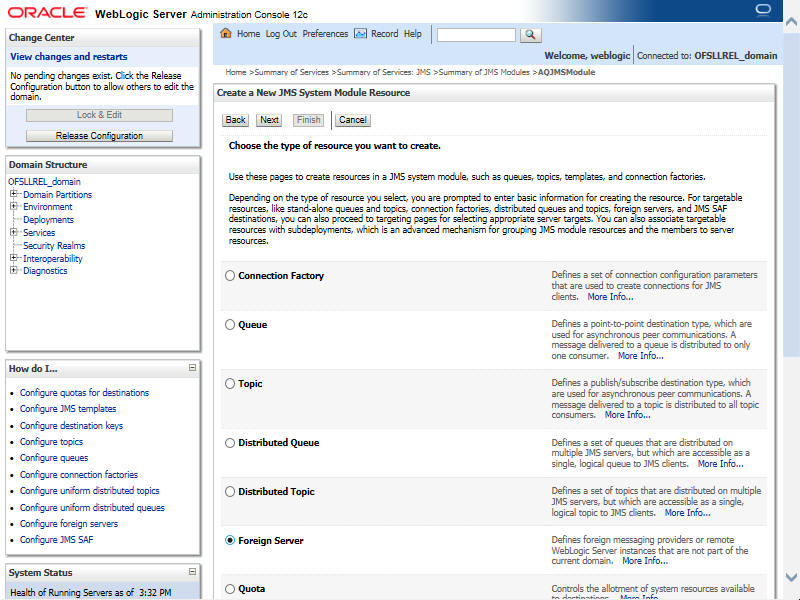The image size is (800, 600).
Task: Open Domain Partitions tree link
Action: point(58,194)
